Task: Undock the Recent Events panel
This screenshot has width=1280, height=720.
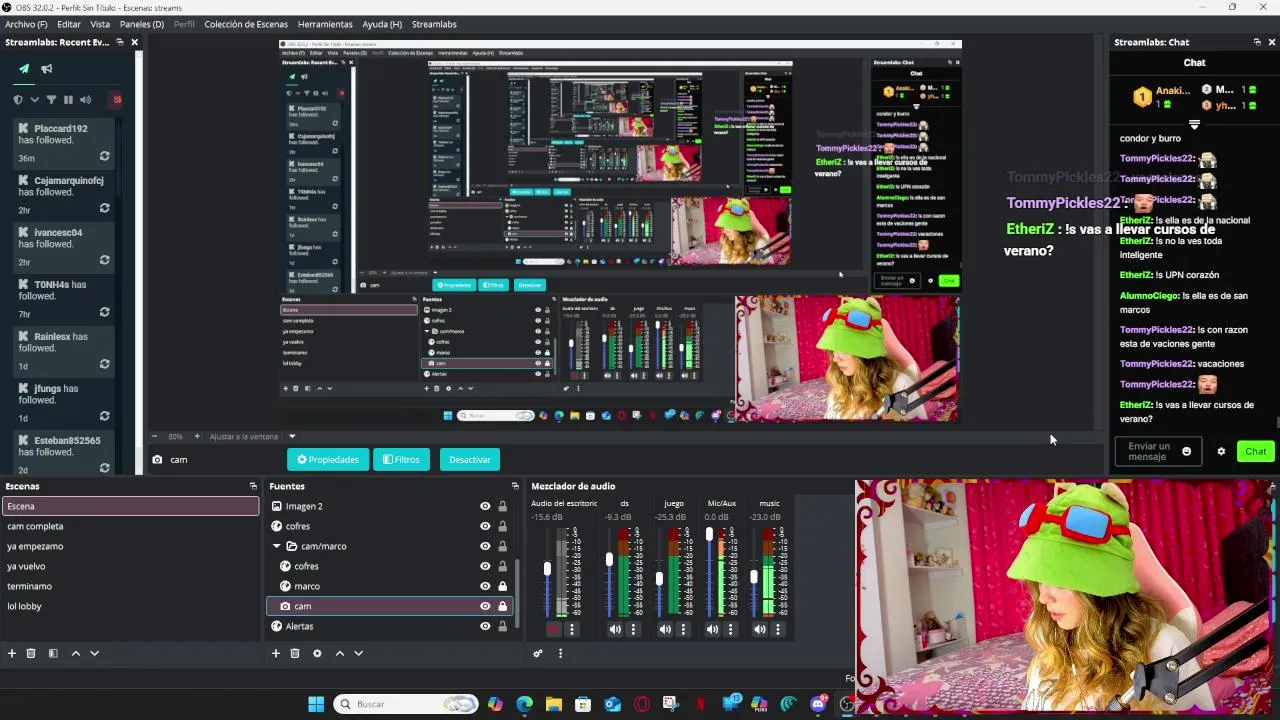Action: point(119,42)
